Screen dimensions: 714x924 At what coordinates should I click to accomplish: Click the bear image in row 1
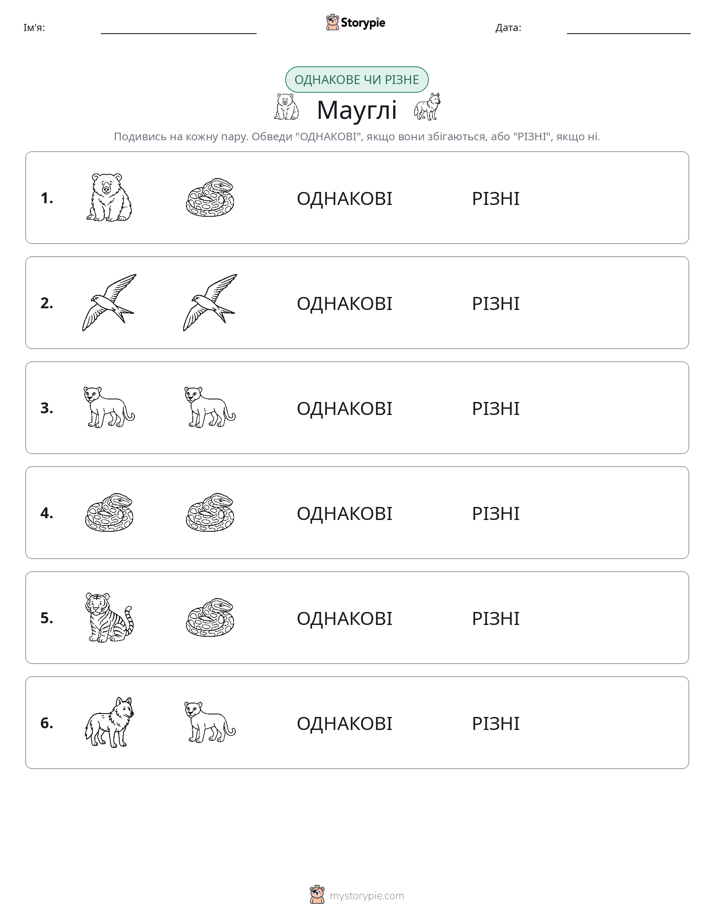point(109,197)
